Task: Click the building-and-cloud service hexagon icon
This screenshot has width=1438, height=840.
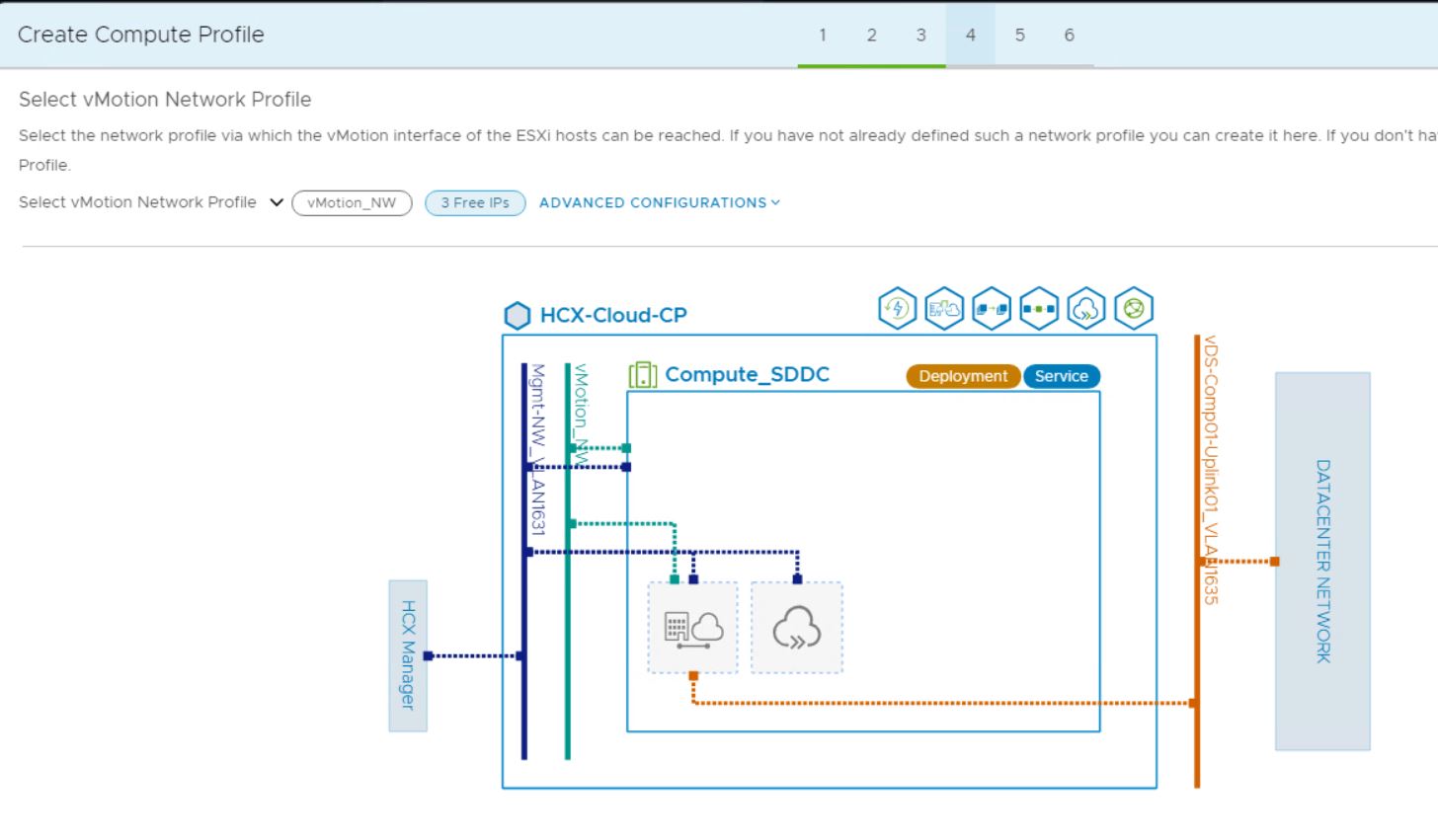Action: pos(944,309)
